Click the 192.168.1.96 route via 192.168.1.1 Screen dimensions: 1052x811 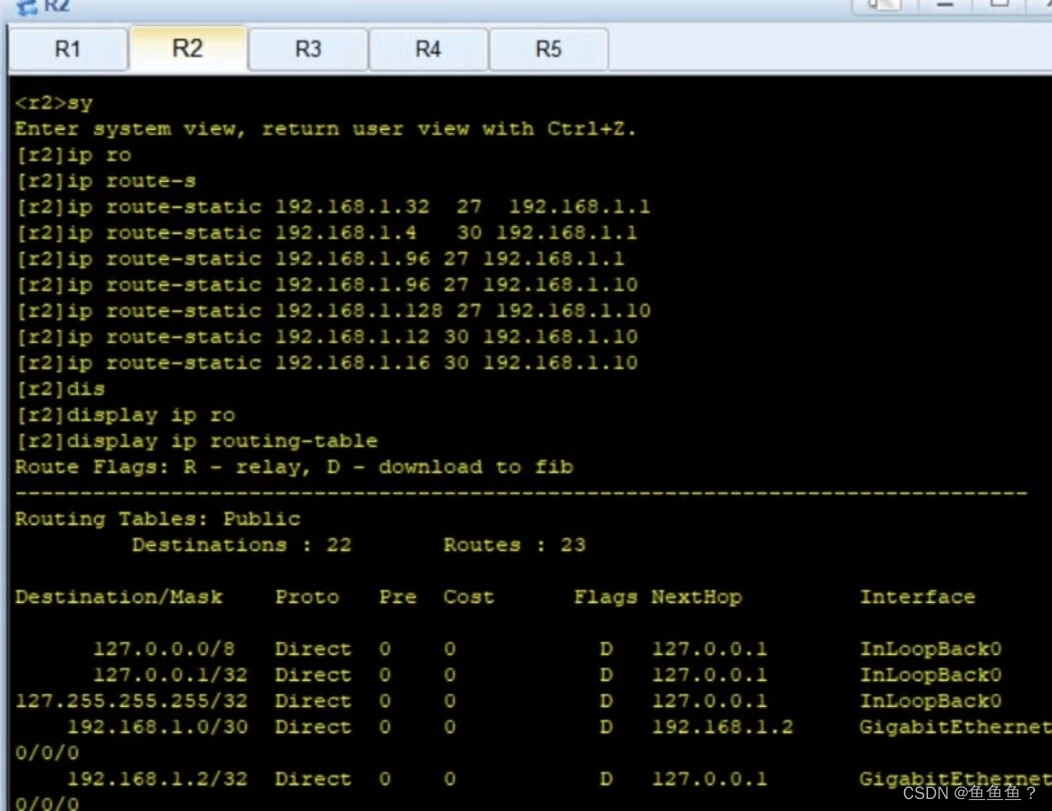pos(319,259)
